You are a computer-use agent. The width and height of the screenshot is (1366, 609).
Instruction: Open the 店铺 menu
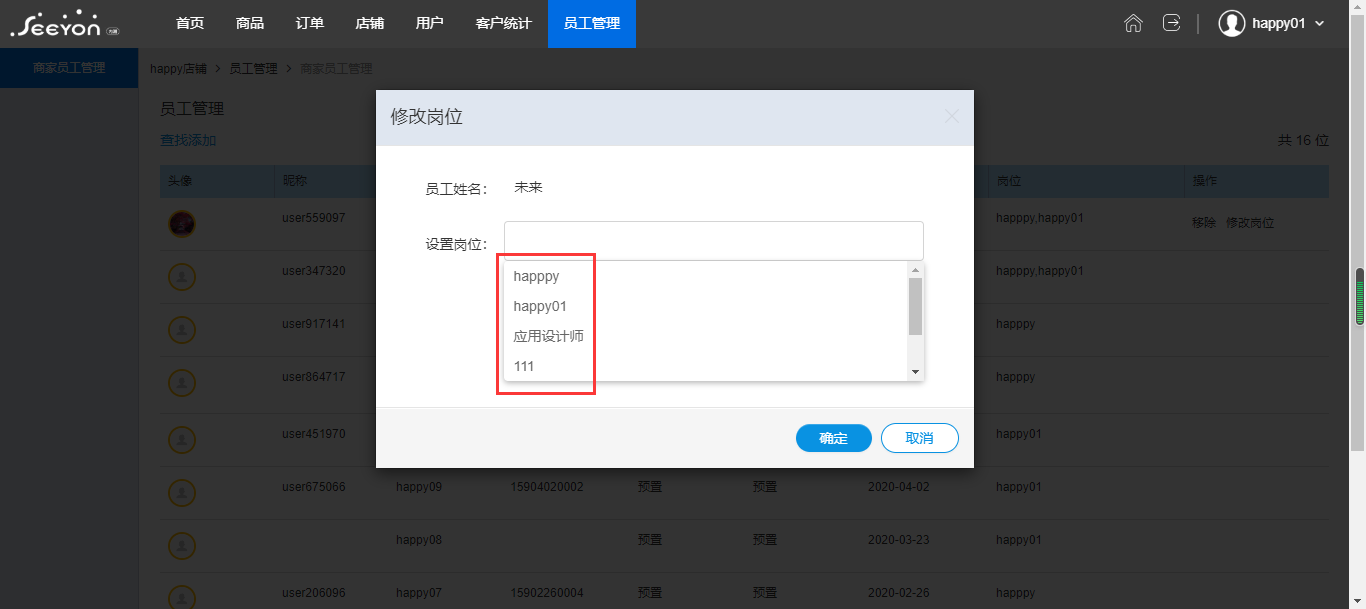[370, 23]
